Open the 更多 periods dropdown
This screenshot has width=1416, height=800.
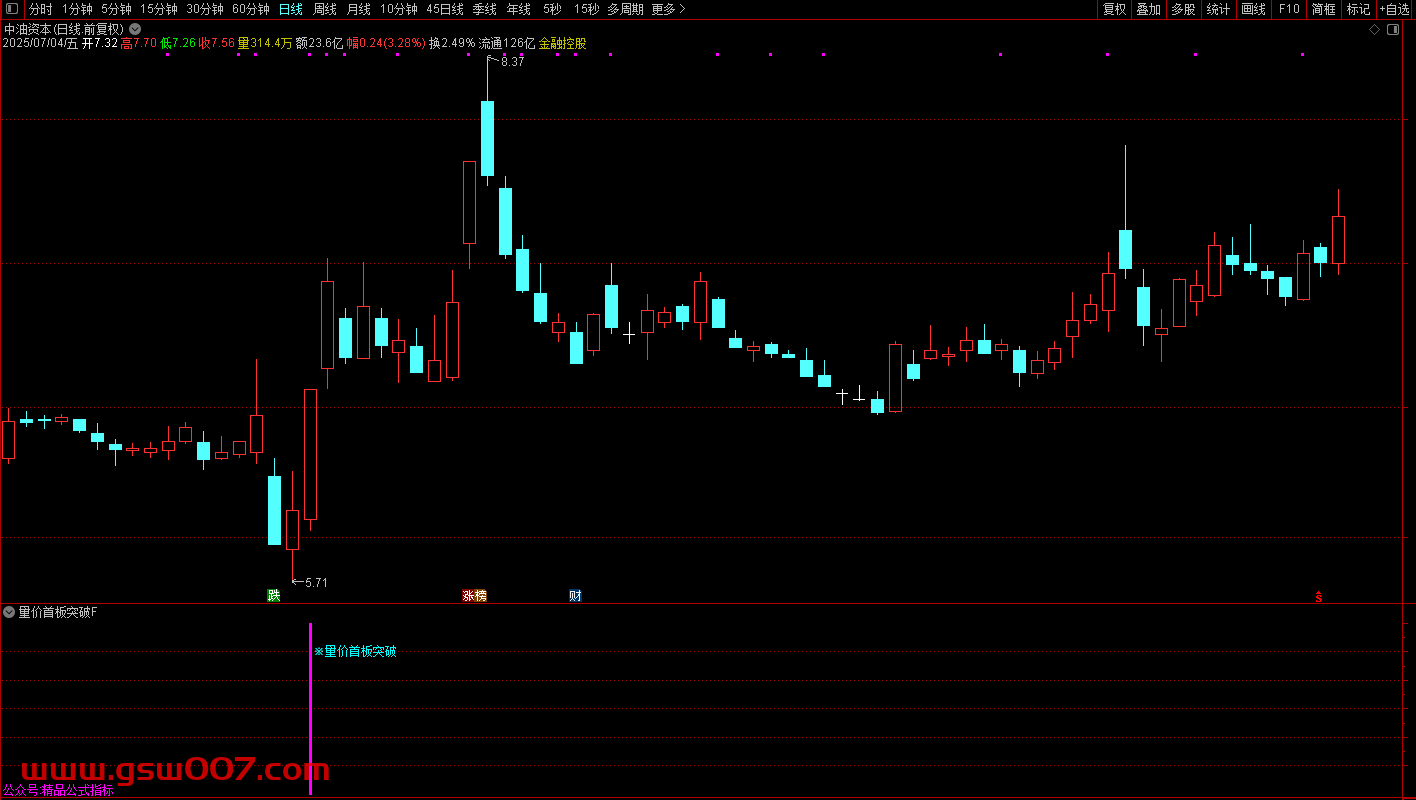tap(668, 9)
